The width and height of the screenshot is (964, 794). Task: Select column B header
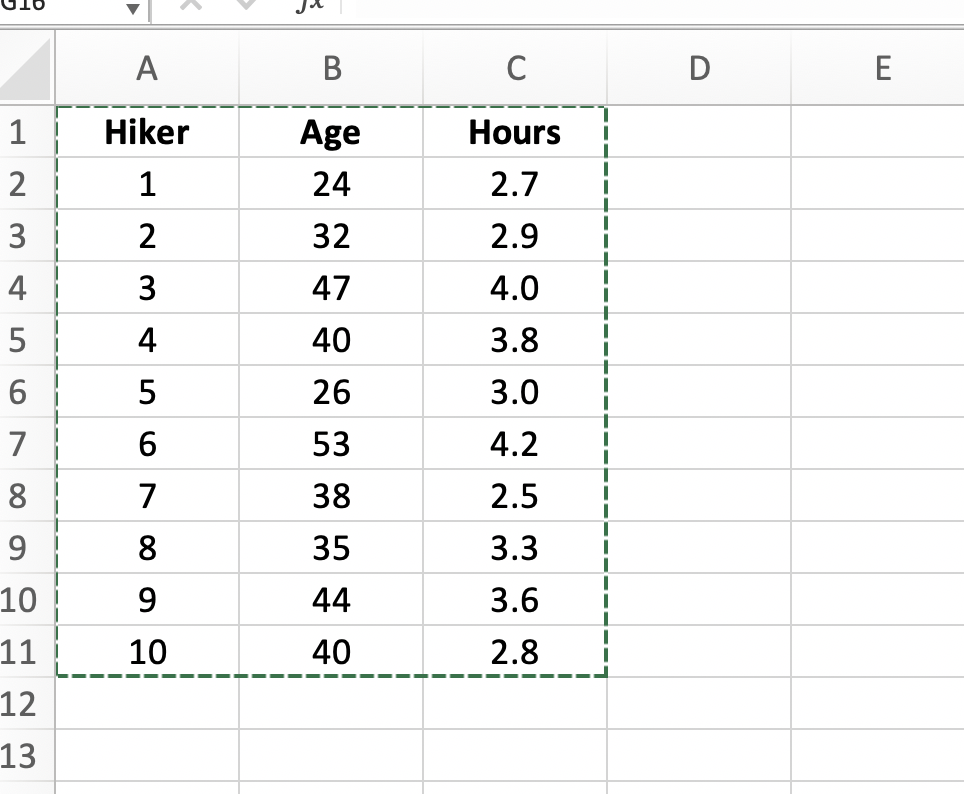(331, 68)
